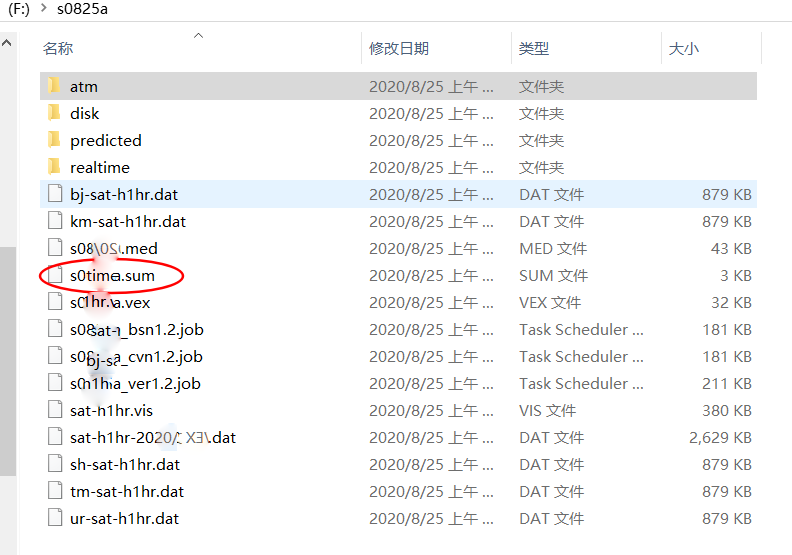The height and width of the screenshot is (555, 792).
Task: Select file name starting sat-h1hr-2020
Action: pyautogui.click(x=153, y=438)
